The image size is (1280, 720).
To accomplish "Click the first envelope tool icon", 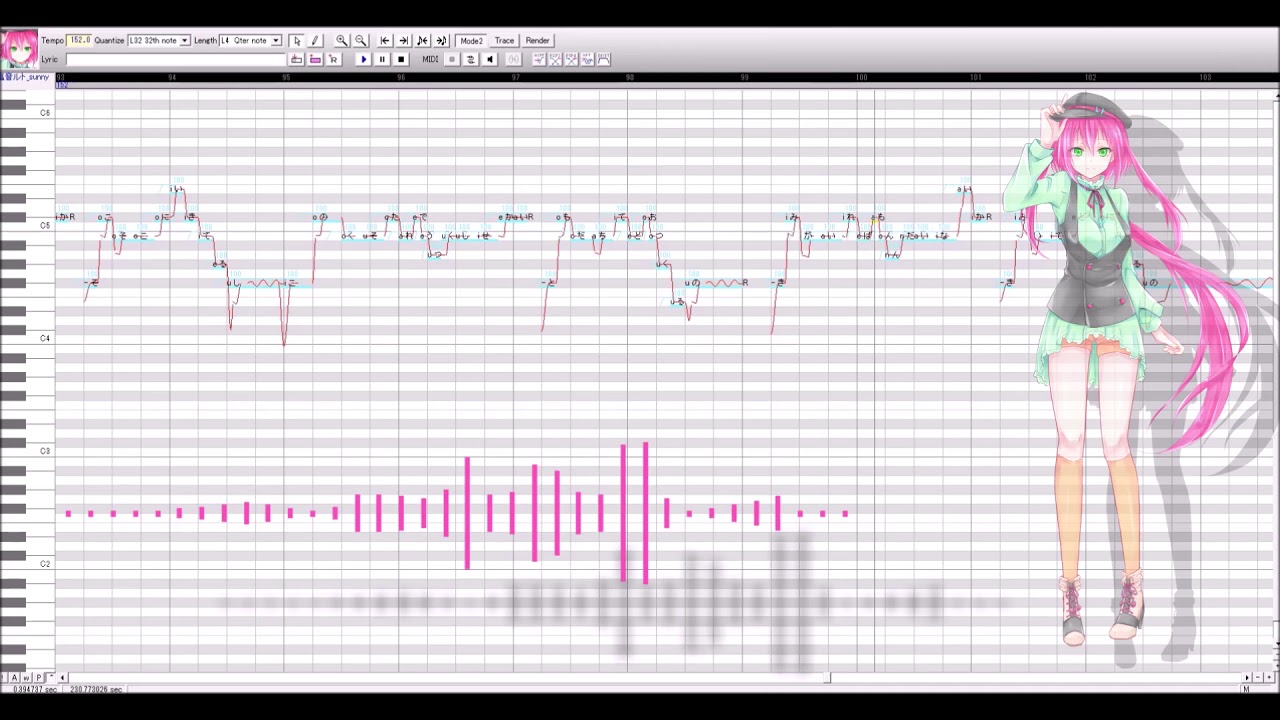I will pyautogui.click(x=539, y=60).
